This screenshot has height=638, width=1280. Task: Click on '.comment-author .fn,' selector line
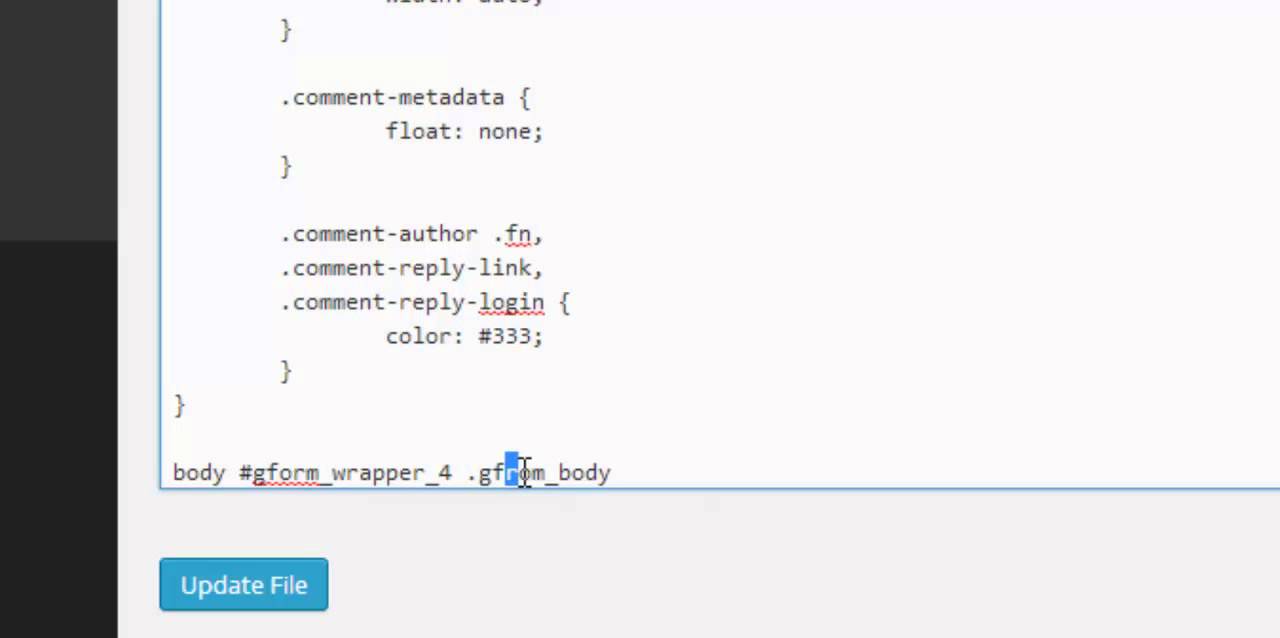coord(411,234)
